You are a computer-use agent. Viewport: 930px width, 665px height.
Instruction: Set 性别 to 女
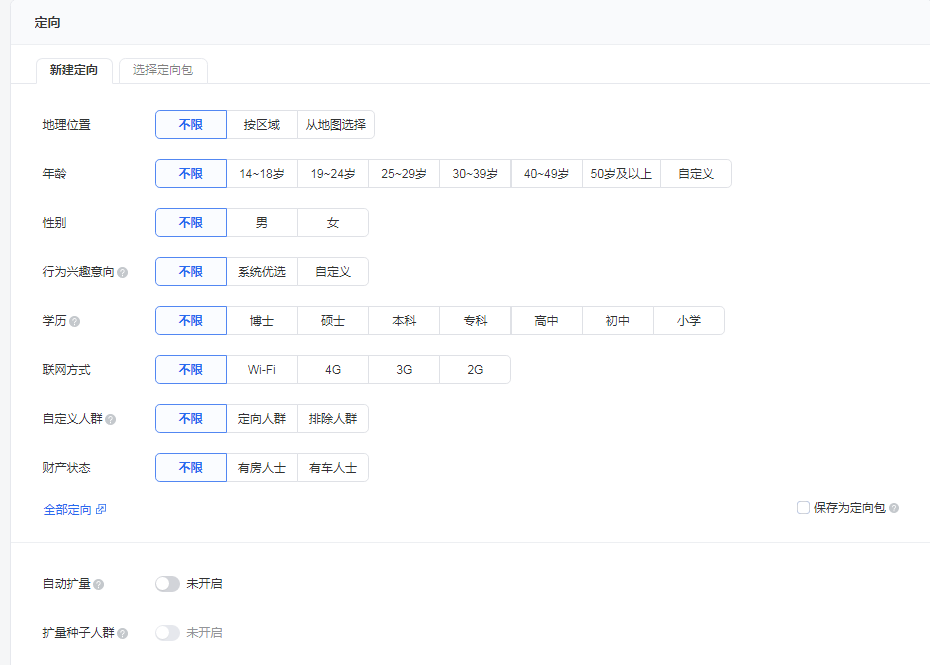333,223
